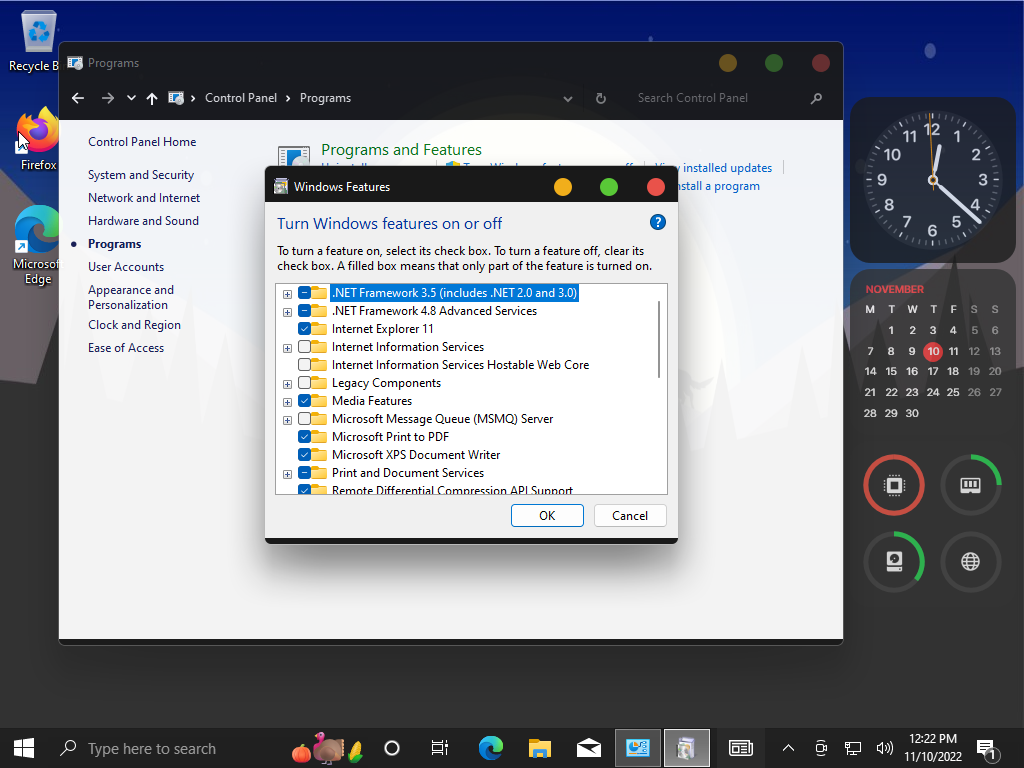Screen dimensions: 1024x768
Task: Click the OK button
Action: click(x=547, y=516)
